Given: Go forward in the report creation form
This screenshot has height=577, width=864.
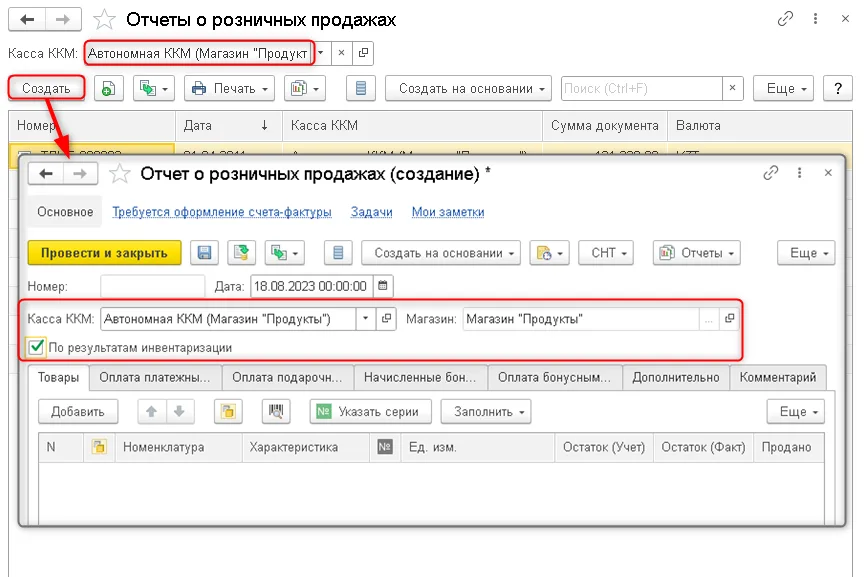Looking at the screenshot, I should pyautogui.click(x=80, y=174).
